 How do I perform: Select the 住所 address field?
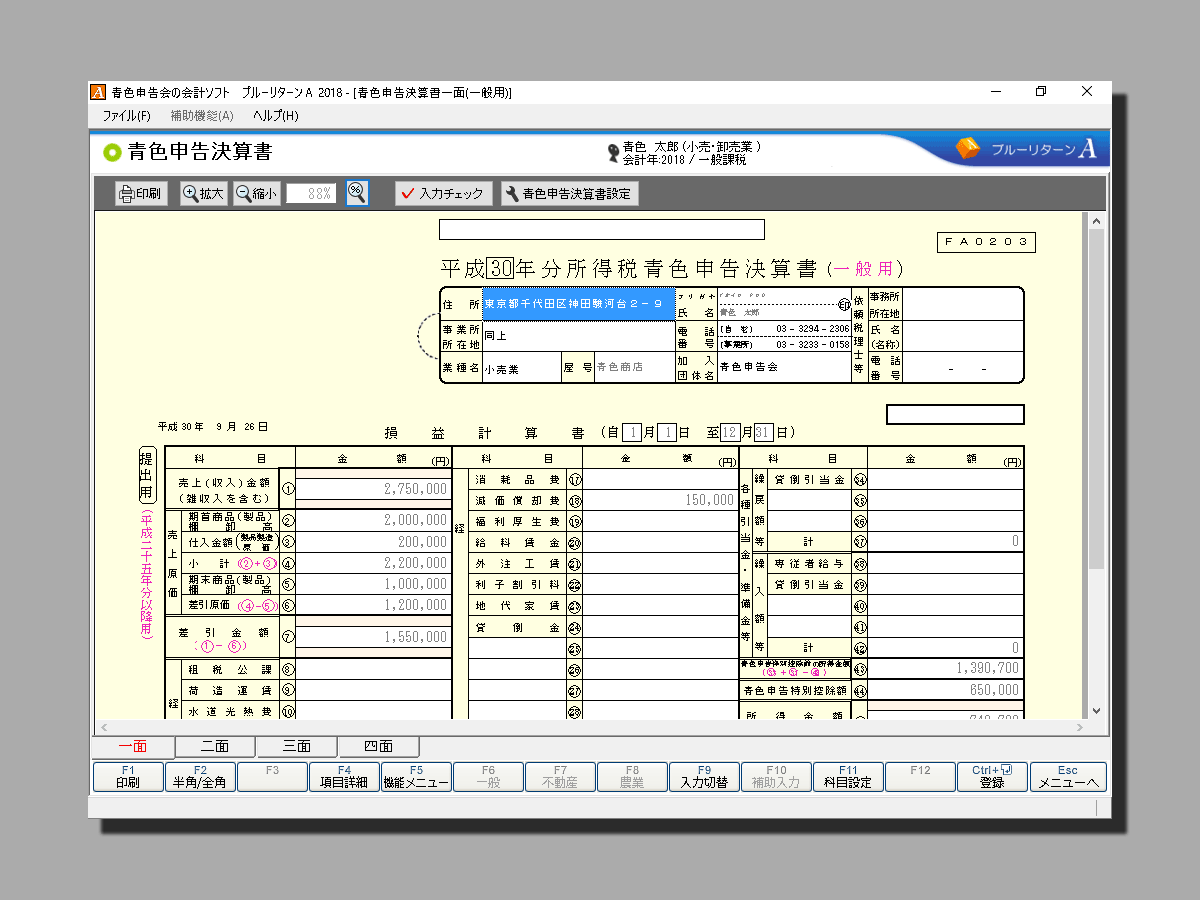[x=579, y=304]
